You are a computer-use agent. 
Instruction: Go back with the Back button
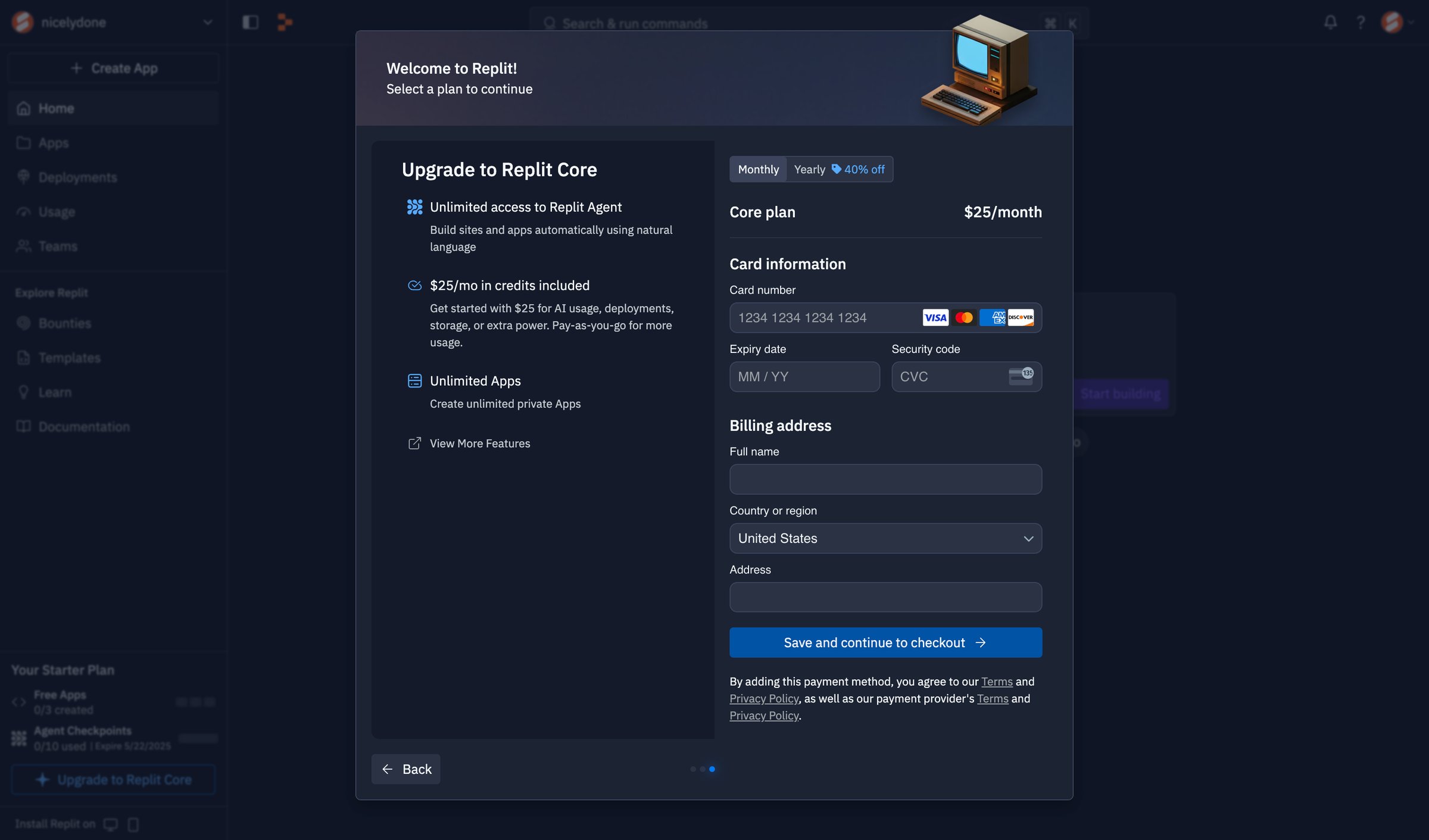tap(405, 769)
